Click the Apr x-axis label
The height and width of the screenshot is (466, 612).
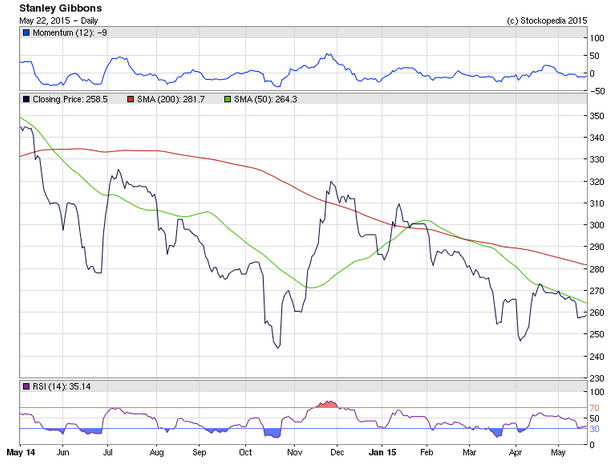click(516, 452)
